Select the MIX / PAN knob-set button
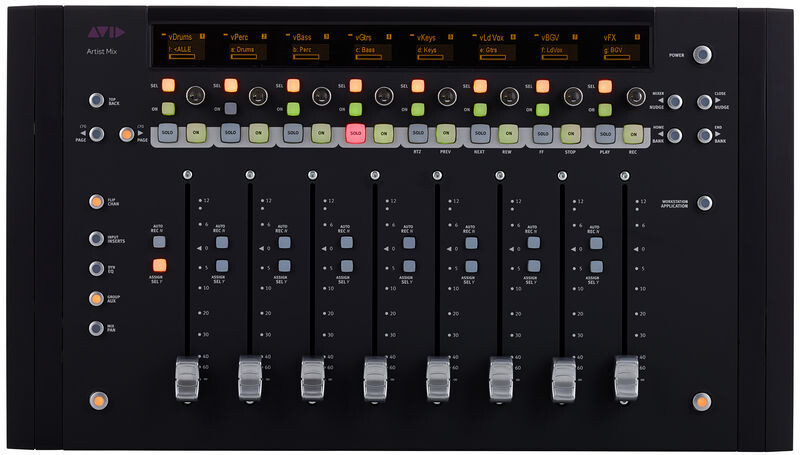This screenshot has height=455, width=800. pos(96,328)
